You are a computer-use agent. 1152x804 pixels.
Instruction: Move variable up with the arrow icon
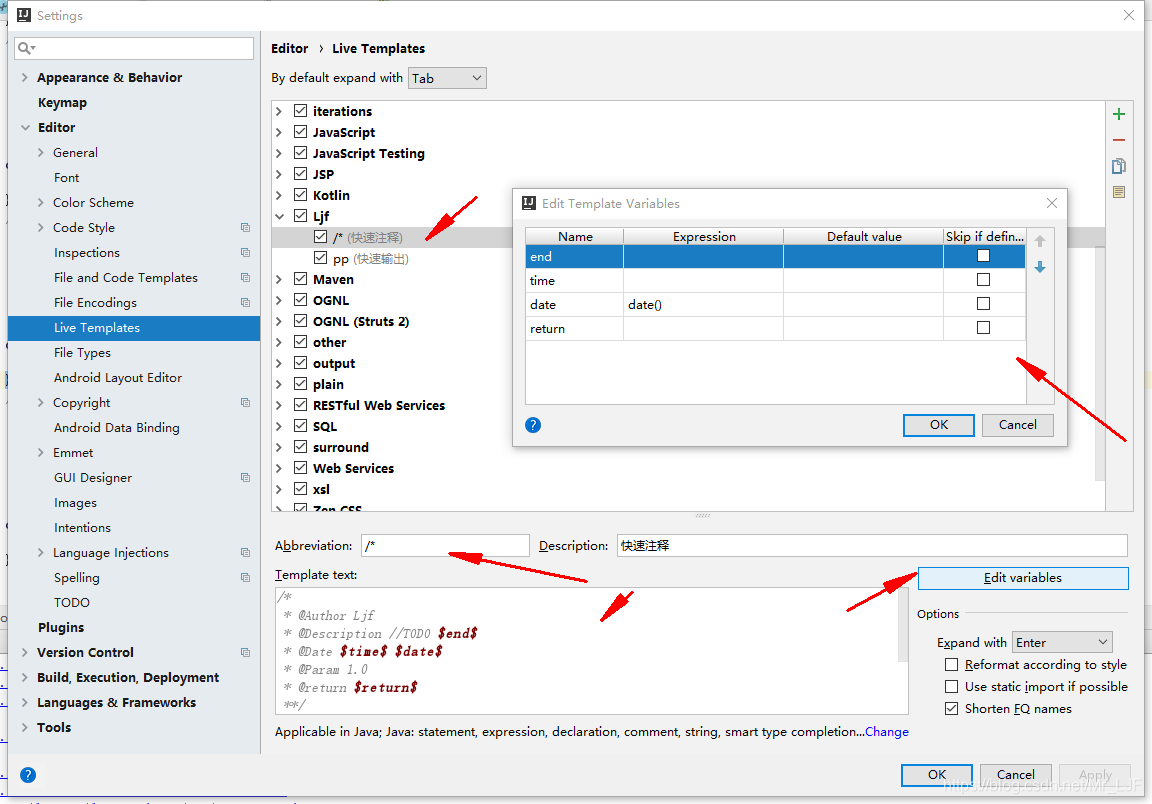(1040, 241)
